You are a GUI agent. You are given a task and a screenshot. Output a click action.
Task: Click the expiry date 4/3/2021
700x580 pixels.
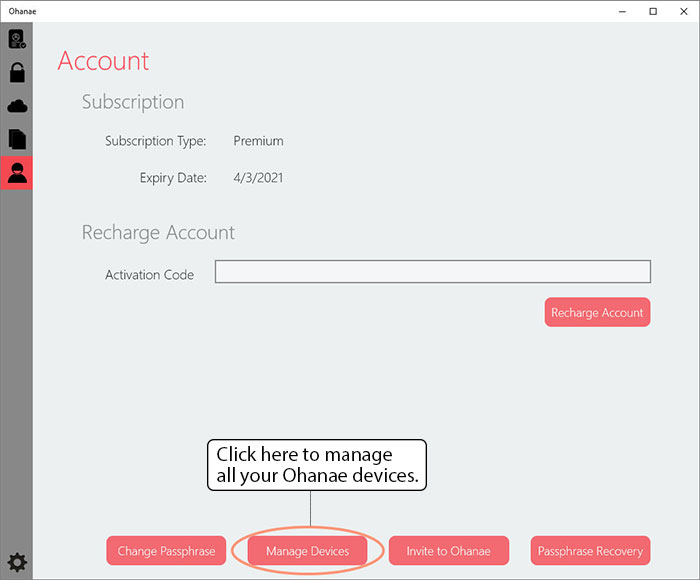click(258, 178)
